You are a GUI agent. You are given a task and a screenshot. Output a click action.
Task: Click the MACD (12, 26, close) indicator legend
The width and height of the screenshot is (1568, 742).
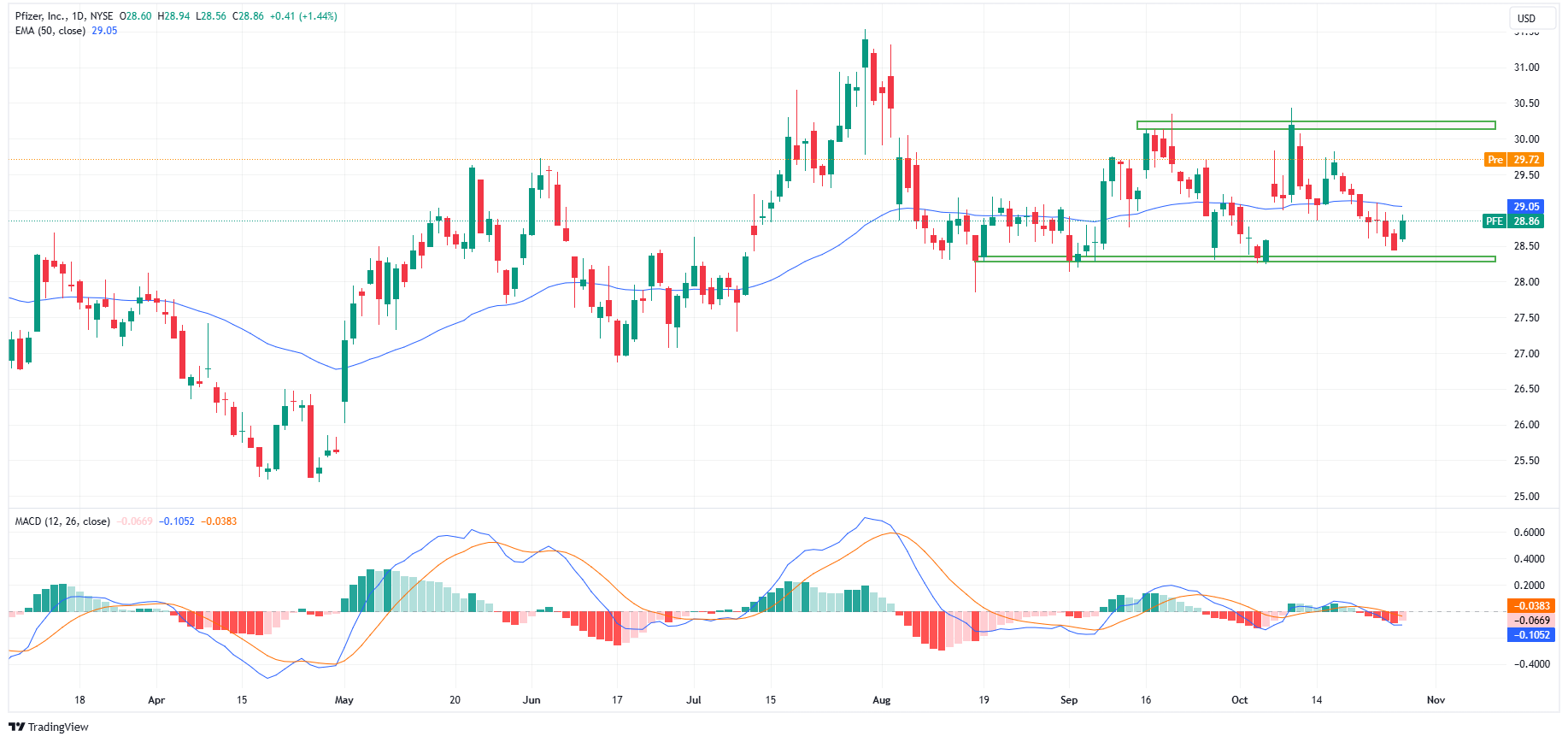click(x=62, y=521)
